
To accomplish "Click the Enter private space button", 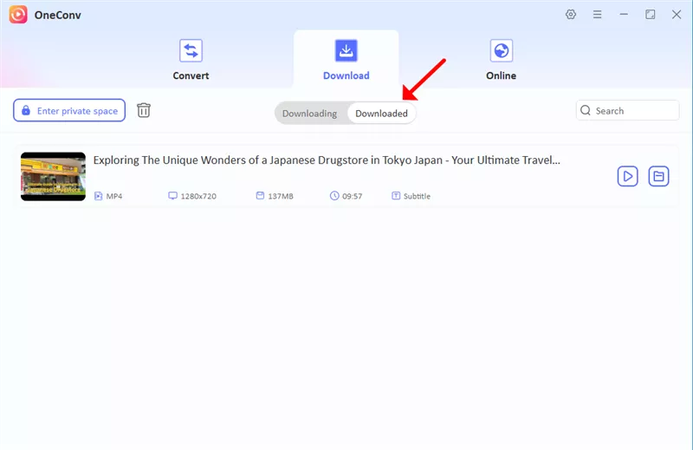I will pyautogui.click(x=69, y=110).
